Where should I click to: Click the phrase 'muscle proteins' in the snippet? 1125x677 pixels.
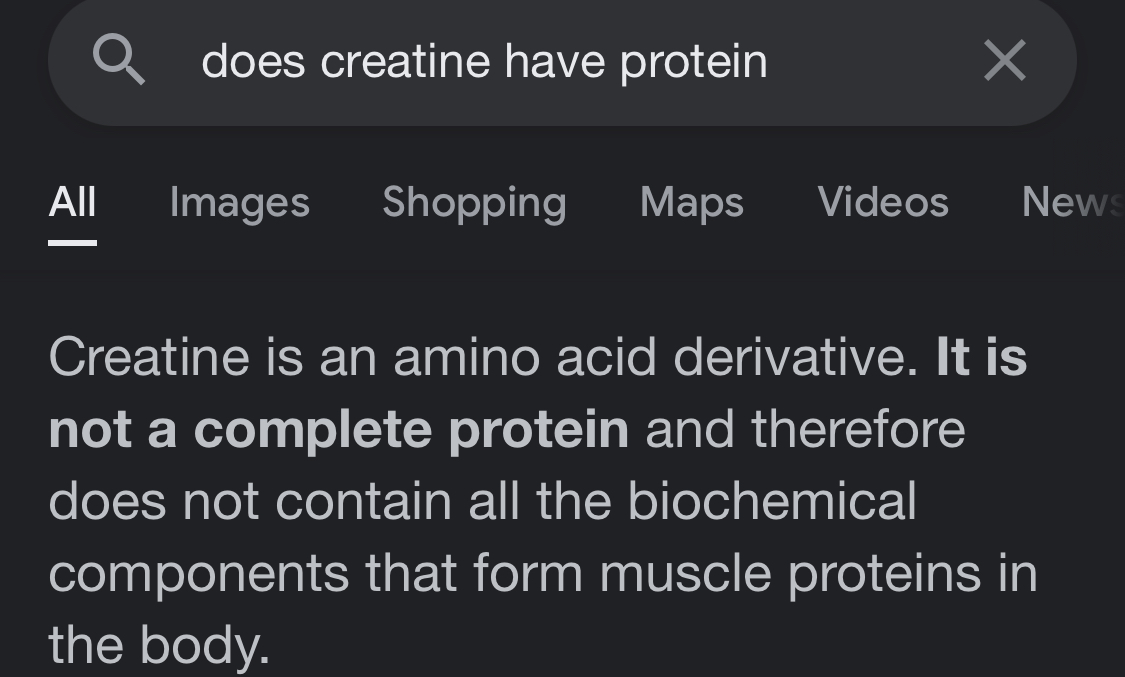coord(790,574)
